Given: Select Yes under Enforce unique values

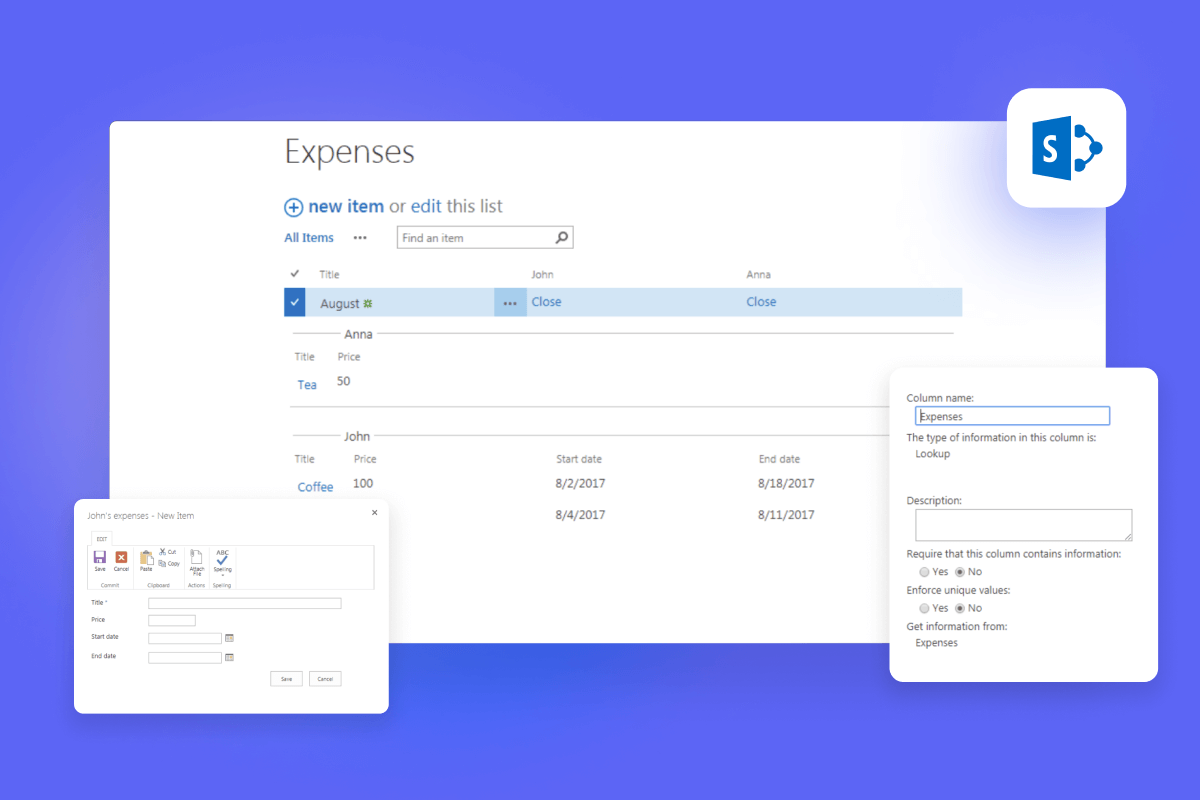Looking at the screenshot, I should coord(925,608).
